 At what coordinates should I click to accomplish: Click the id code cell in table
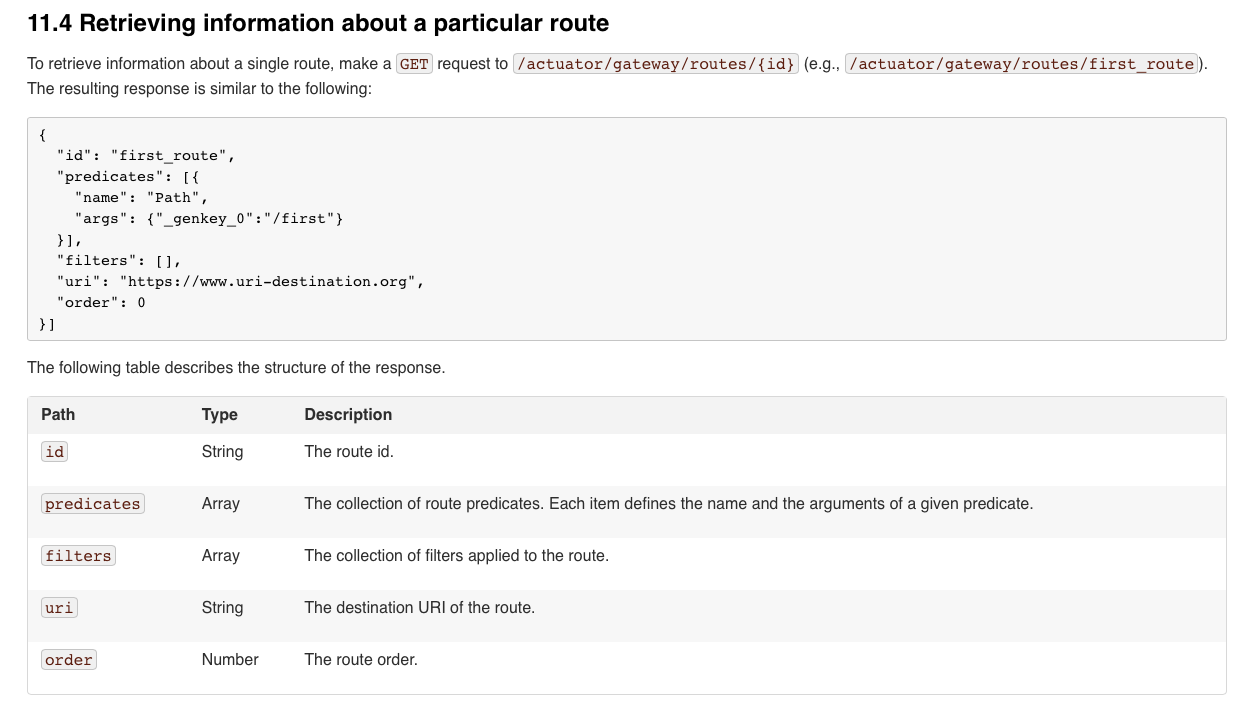55,452
